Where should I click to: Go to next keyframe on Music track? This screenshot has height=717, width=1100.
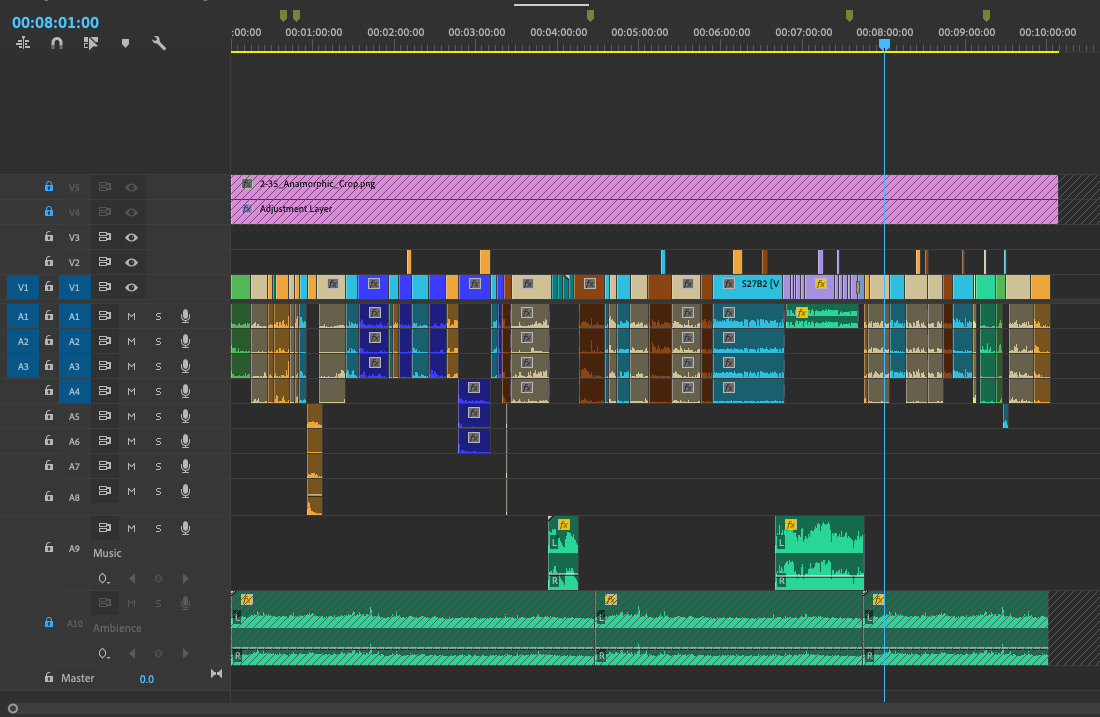(x=185, y=578)
